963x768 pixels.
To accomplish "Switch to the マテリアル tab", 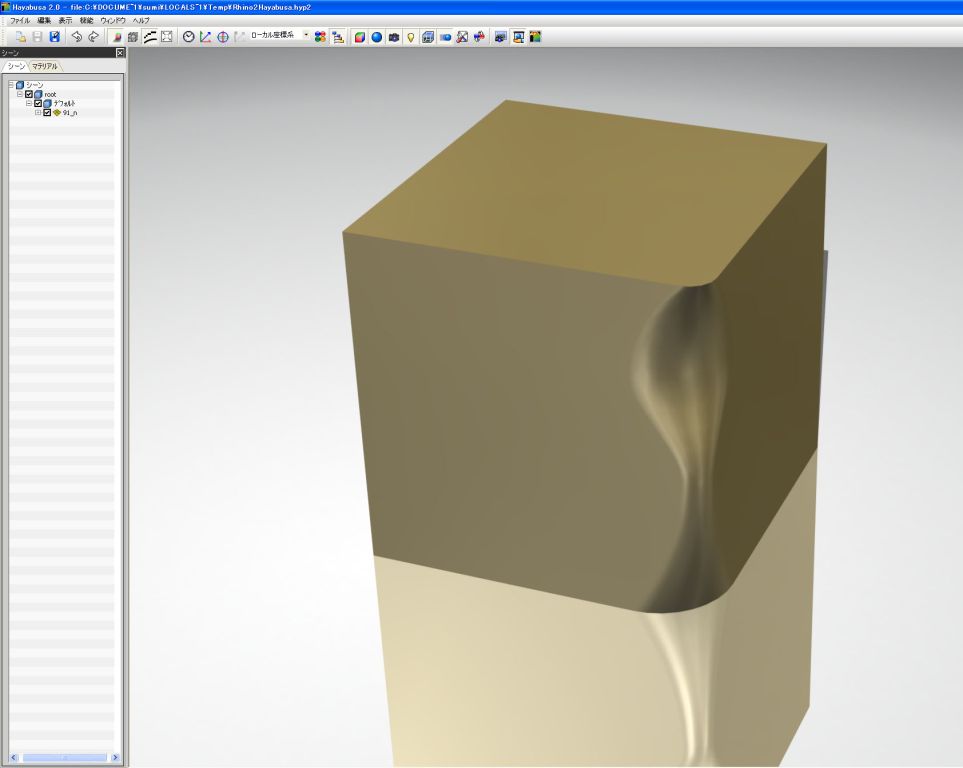I will (x=45, y=66).
